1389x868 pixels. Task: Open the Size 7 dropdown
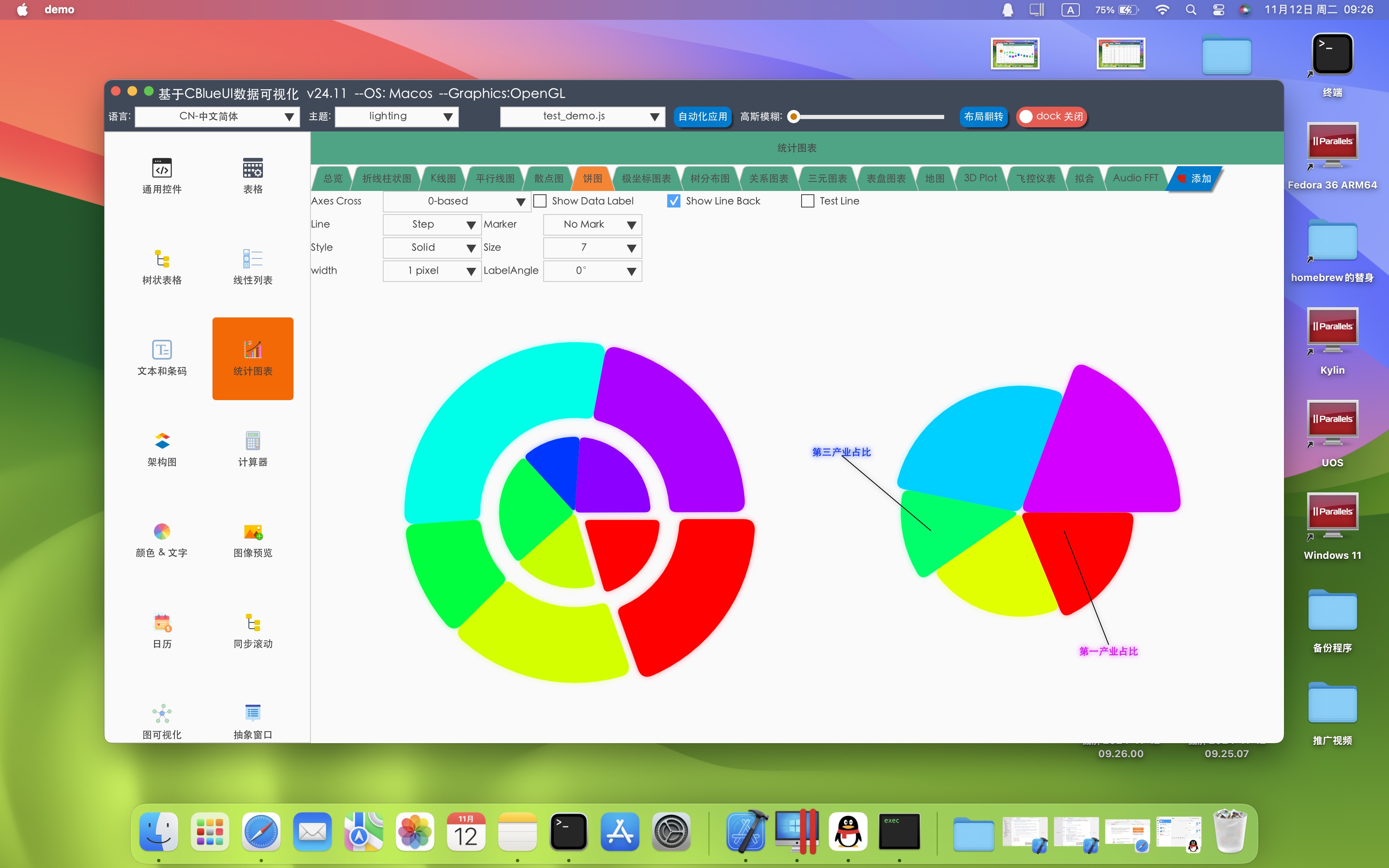click(592, 248)
